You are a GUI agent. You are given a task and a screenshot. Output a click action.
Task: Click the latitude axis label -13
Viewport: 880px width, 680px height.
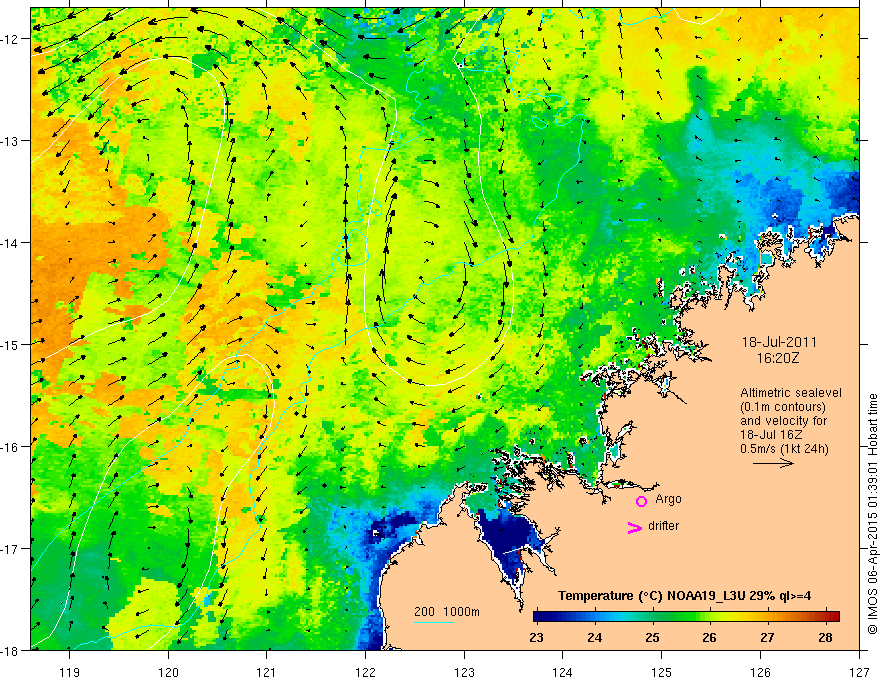[x=11, y=141]
